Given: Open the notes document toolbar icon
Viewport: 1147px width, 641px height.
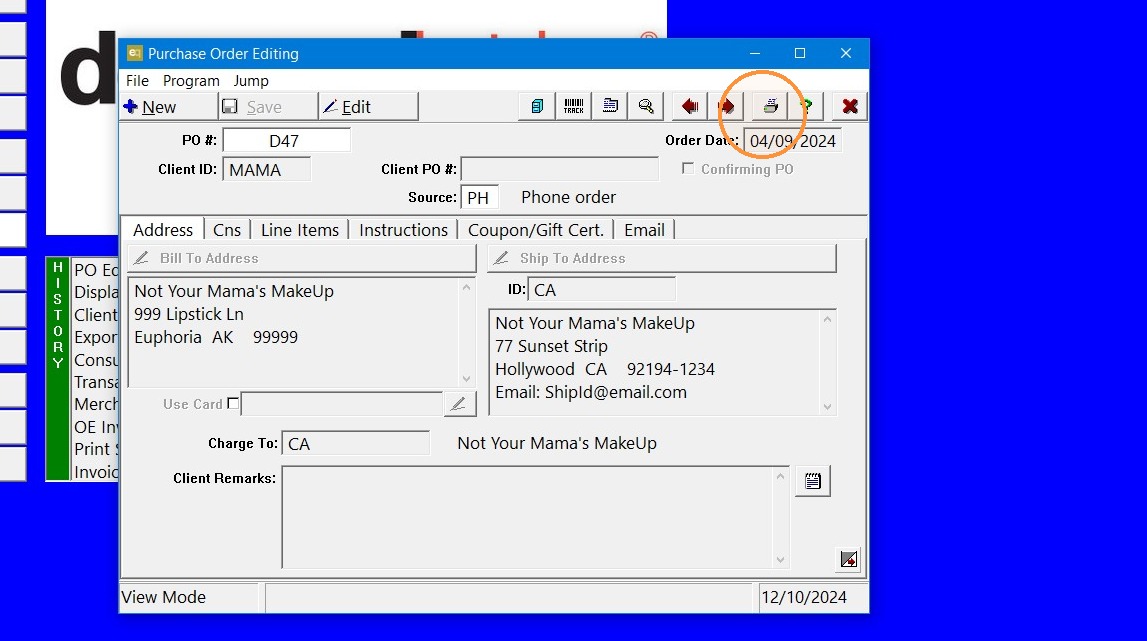Looking at the screenshot, I should [609, 107].
